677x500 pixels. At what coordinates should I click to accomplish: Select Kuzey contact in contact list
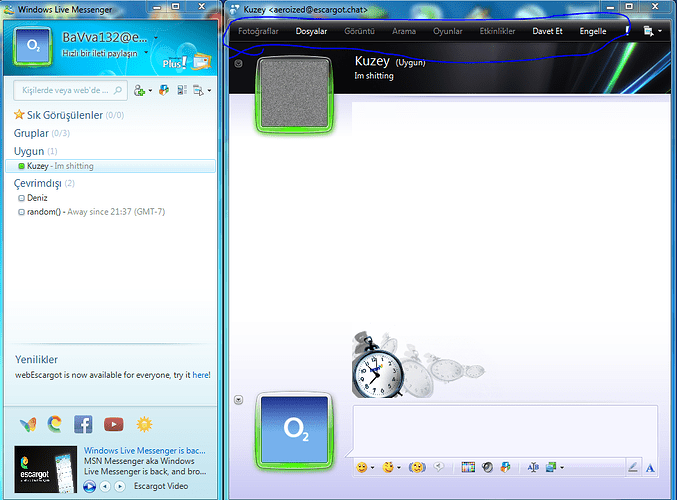click(111, 166)
